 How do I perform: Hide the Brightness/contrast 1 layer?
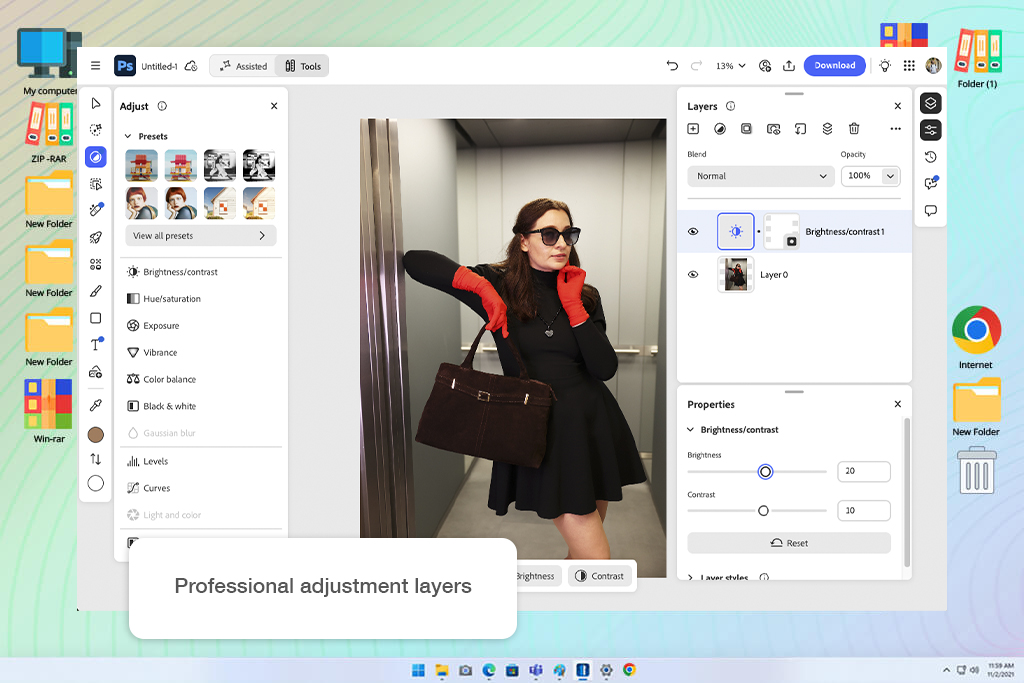pyautogui.click(x=694, y=231)
